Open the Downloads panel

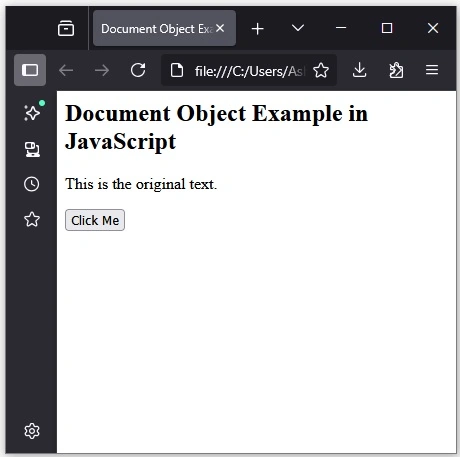pos(359,70)
